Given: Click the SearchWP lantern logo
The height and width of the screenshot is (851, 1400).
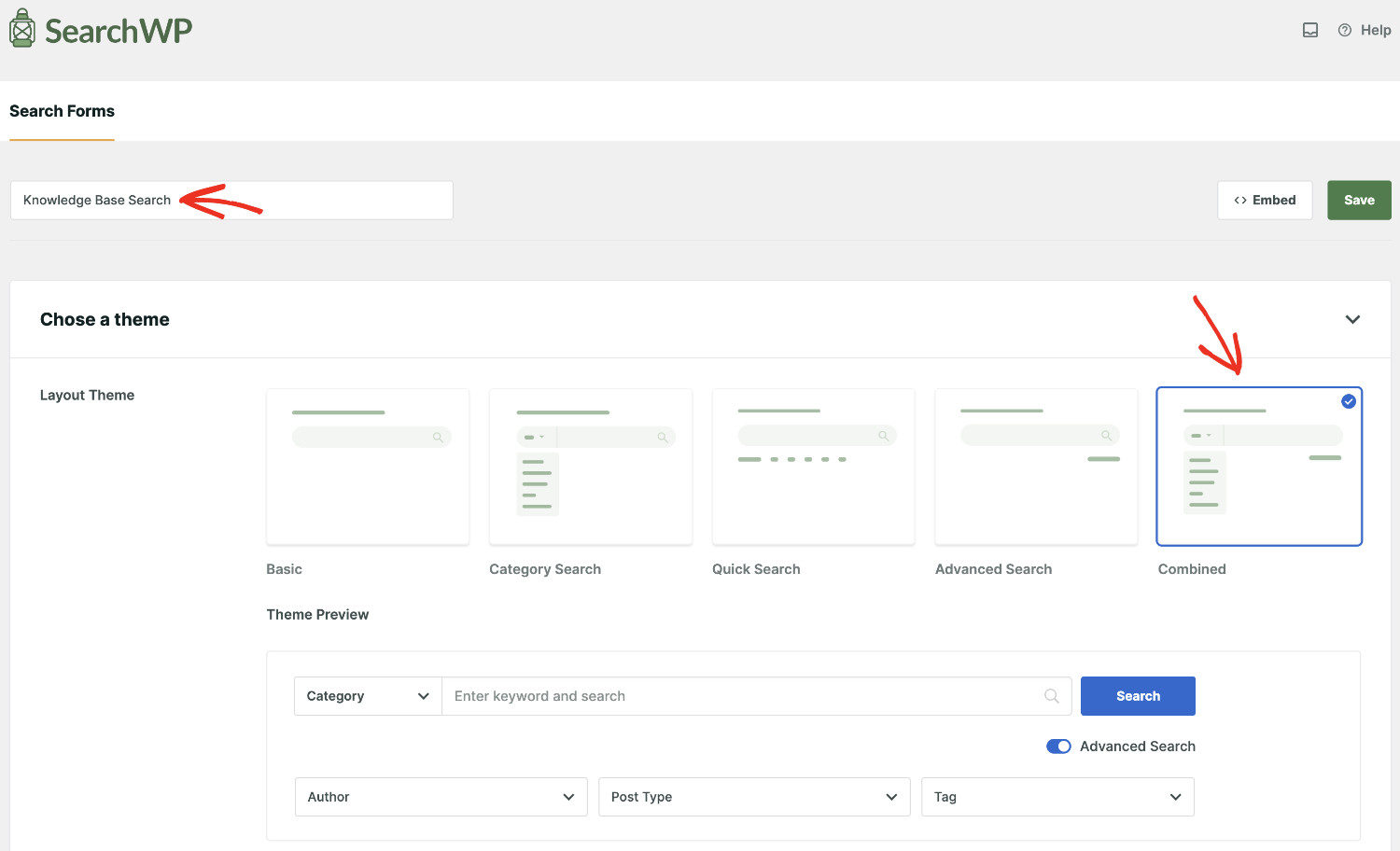Looking at the screenshot, I should point(22,27).
